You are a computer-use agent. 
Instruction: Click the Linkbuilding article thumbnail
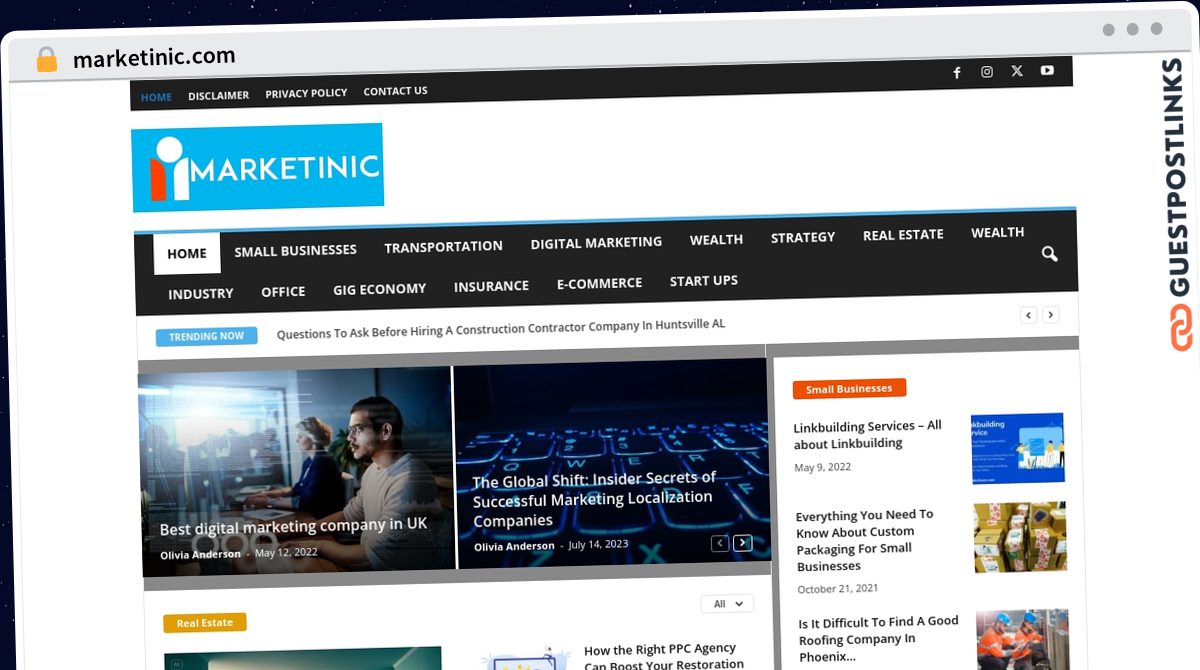[1017, 448]
